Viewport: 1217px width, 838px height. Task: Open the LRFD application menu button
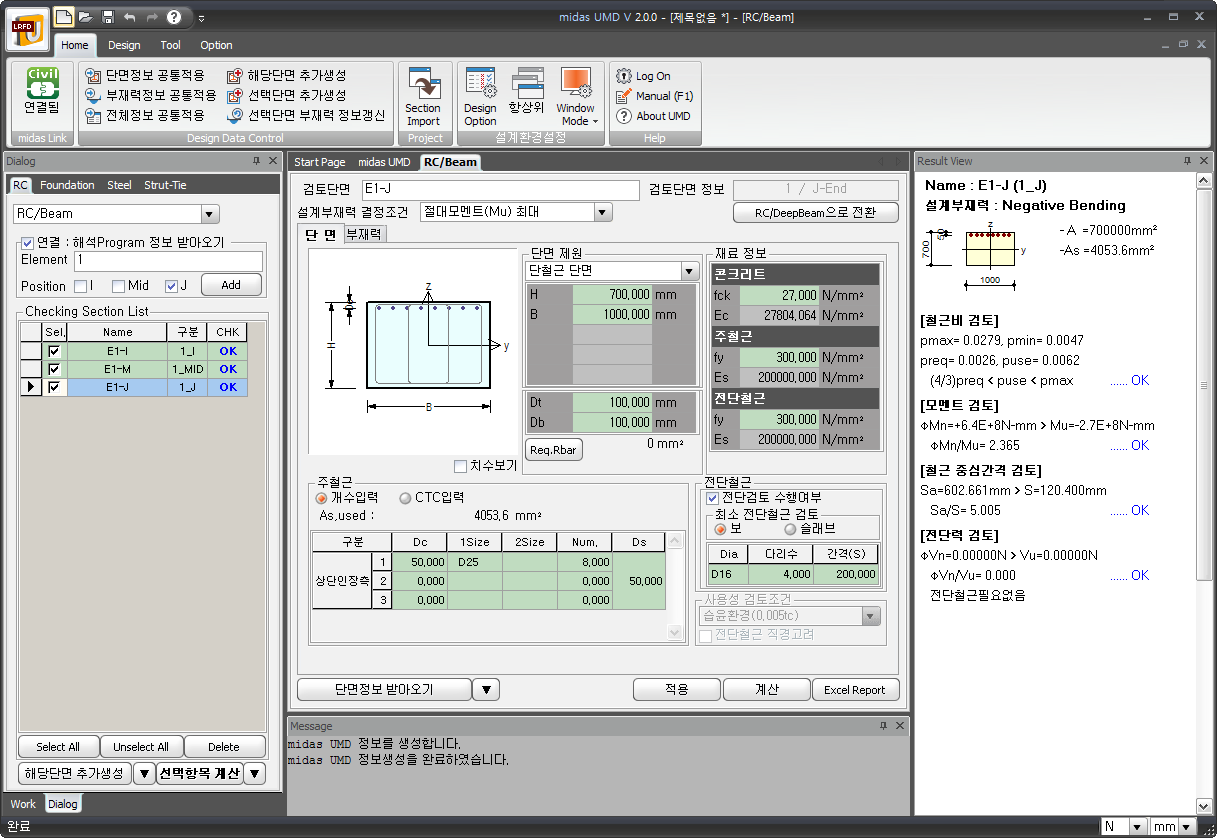27,28
